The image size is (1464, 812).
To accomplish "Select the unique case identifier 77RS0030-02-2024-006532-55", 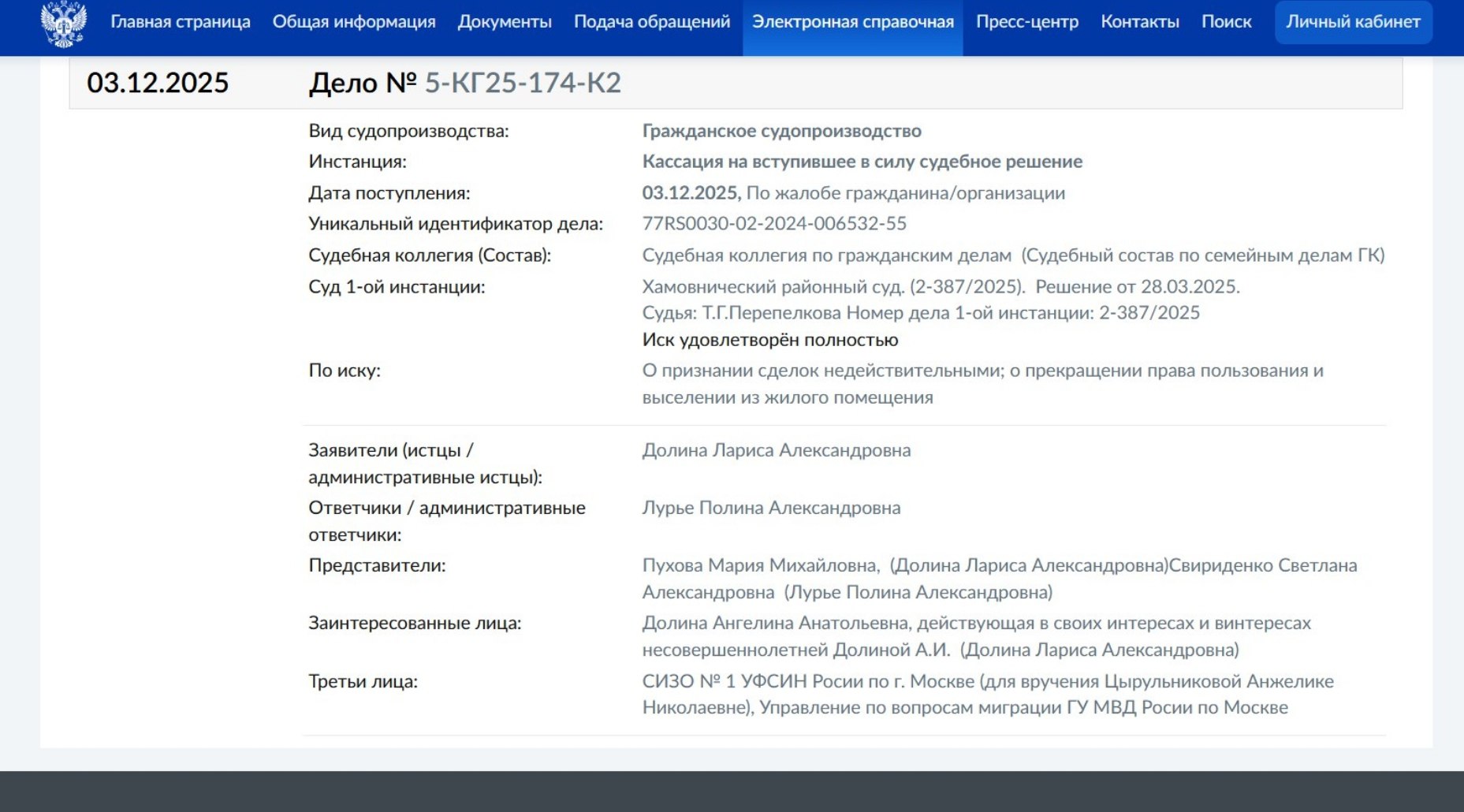I will [774, 224].
